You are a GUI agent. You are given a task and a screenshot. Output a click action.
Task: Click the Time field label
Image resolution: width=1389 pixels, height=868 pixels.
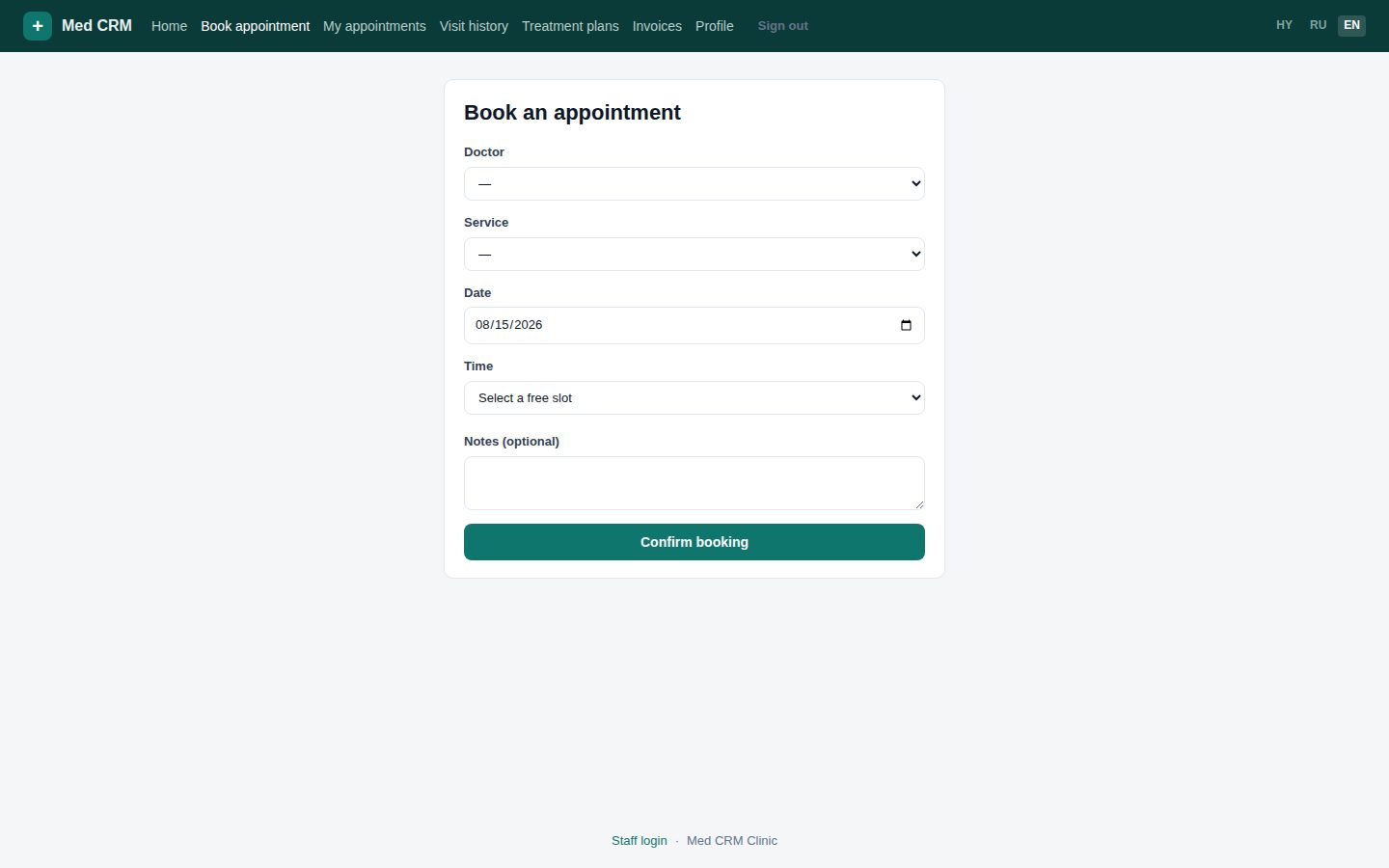(478, 366)
